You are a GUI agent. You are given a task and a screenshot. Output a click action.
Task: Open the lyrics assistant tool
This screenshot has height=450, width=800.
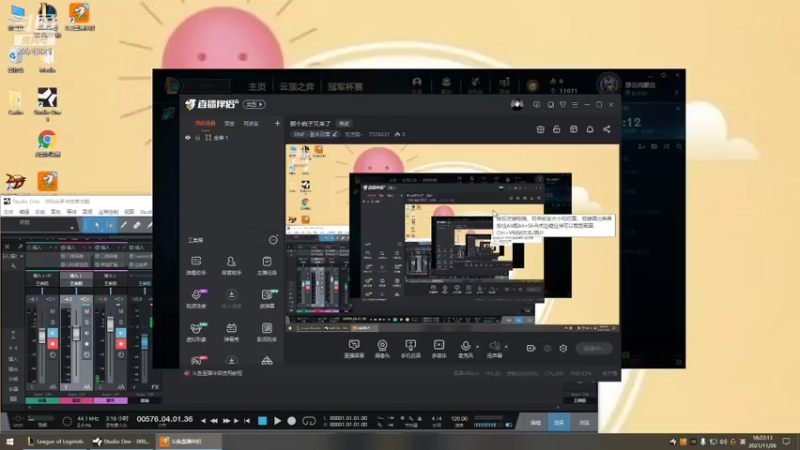[x=267, y=332]
